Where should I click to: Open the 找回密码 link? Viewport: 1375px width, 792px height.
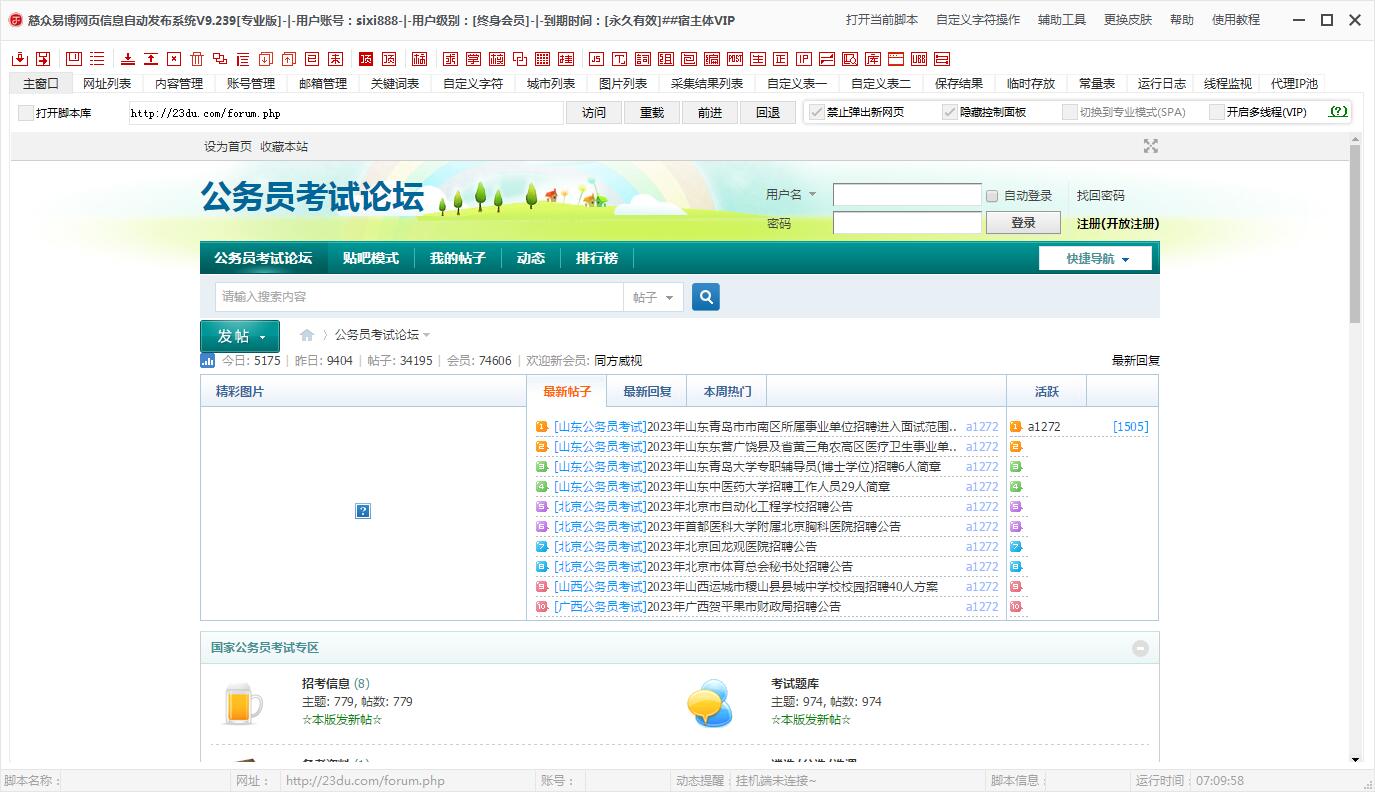(1100, 196)
